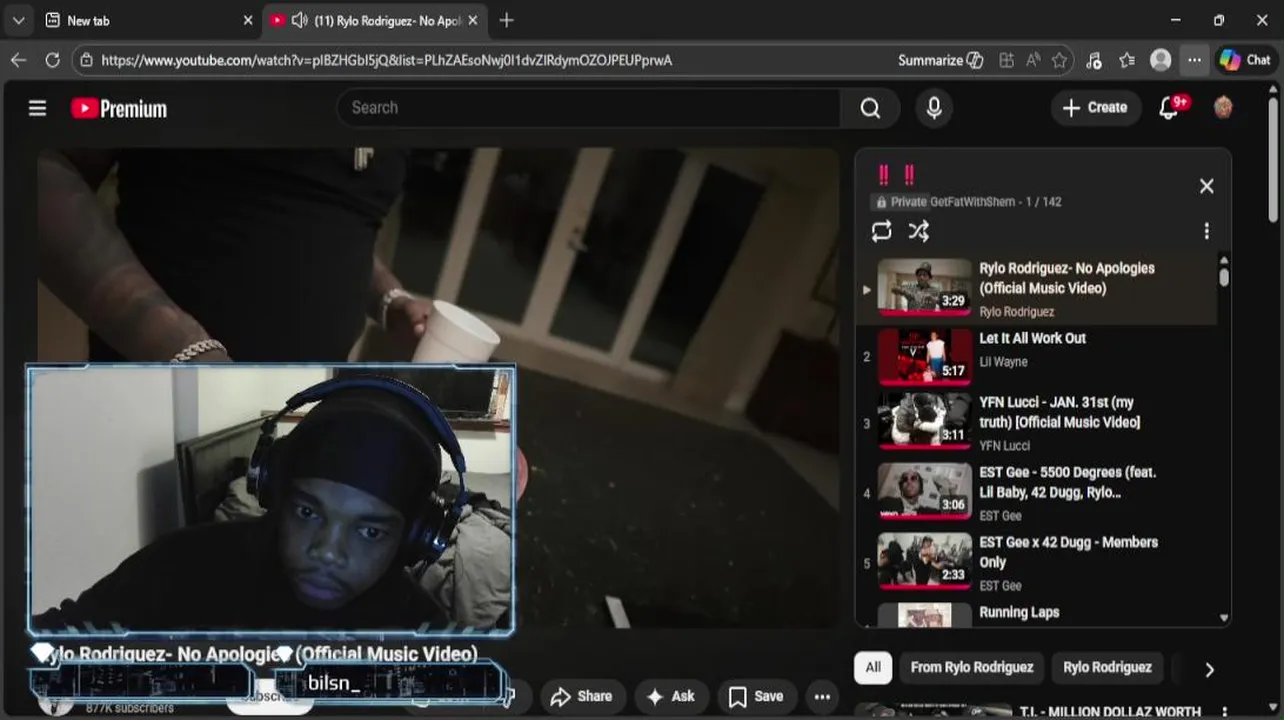Open playlist three-dot options menu
The image size is (1284, 720).
pos(1206,231)
